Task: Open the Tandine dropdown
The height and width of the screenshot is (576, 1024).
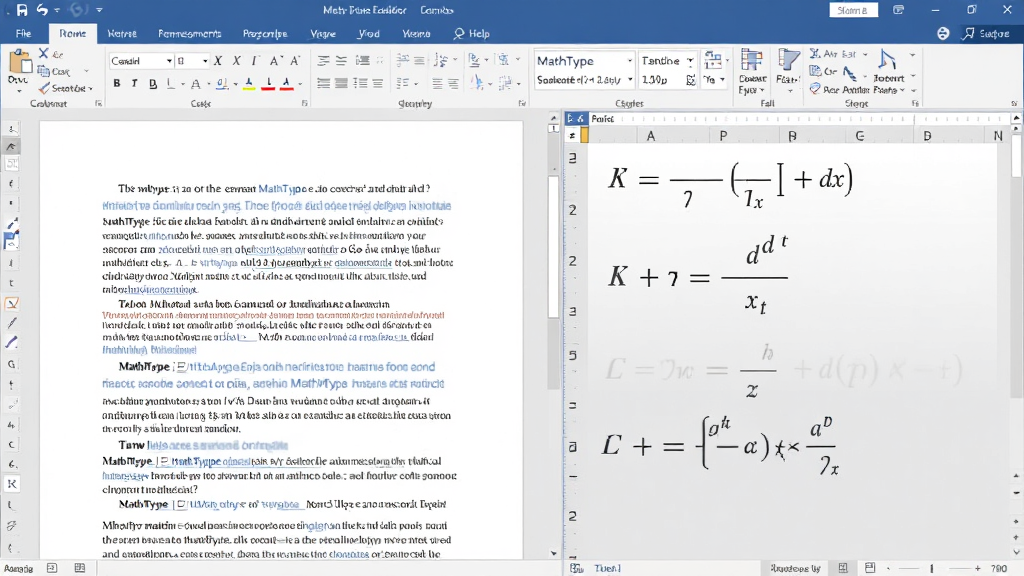Action: point(690,61)
